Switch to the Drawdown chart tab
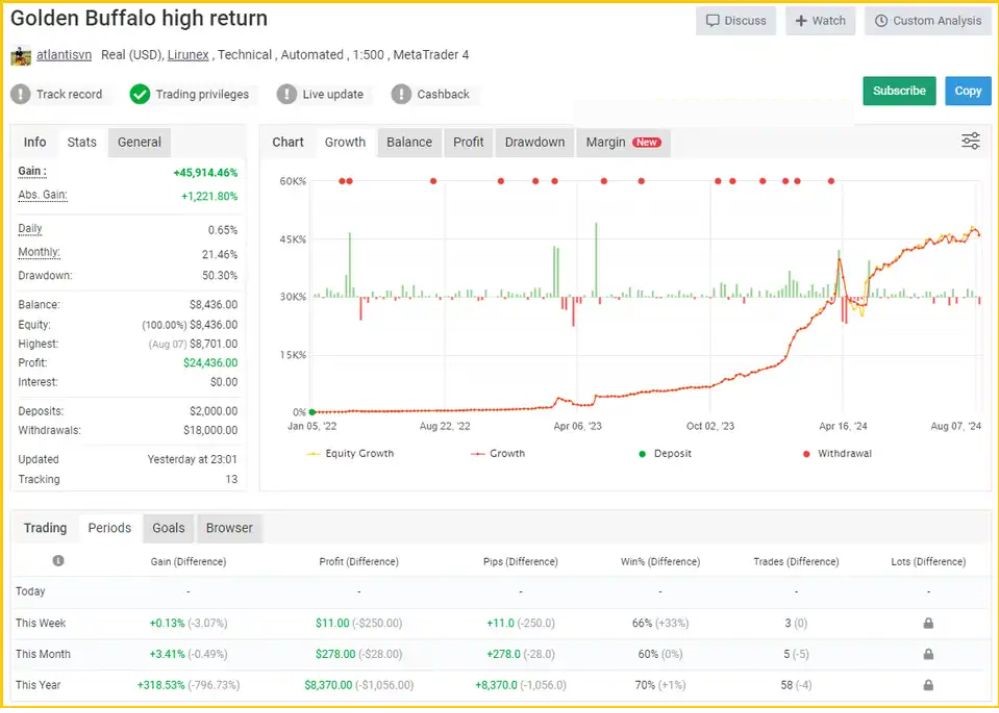Screen dimensions: 999x713 click(x=534, y=142)
